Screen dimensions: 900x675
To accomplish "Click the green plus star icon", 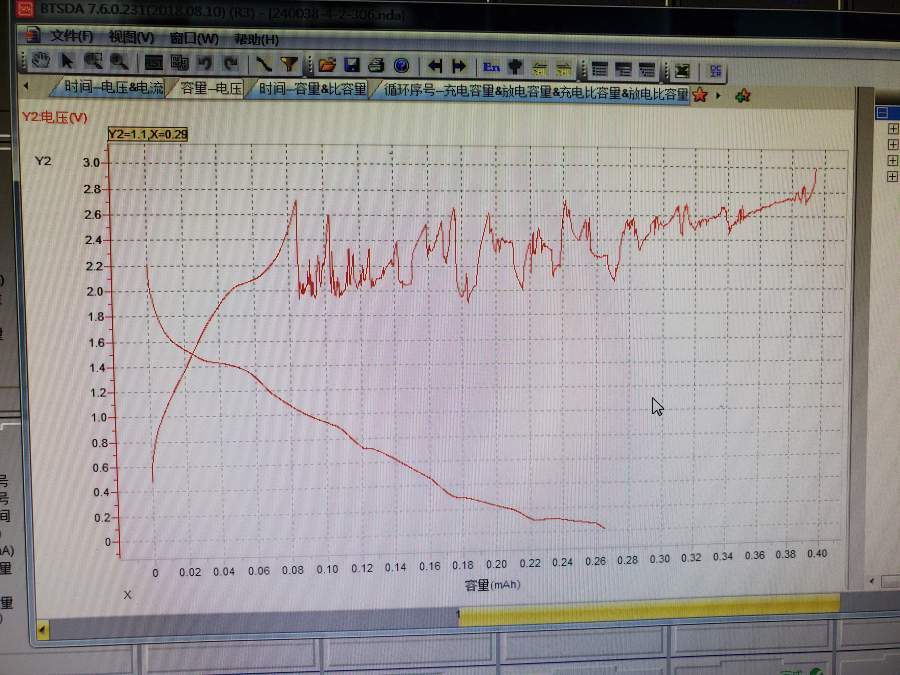I will (742, 96).
